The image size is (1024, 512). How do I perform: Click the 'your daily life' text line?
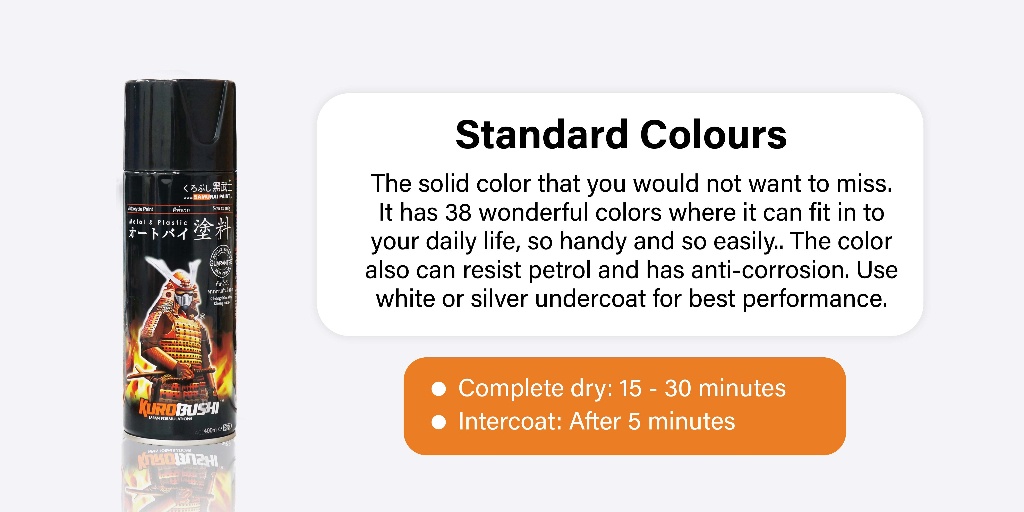[x=631, y=242]
